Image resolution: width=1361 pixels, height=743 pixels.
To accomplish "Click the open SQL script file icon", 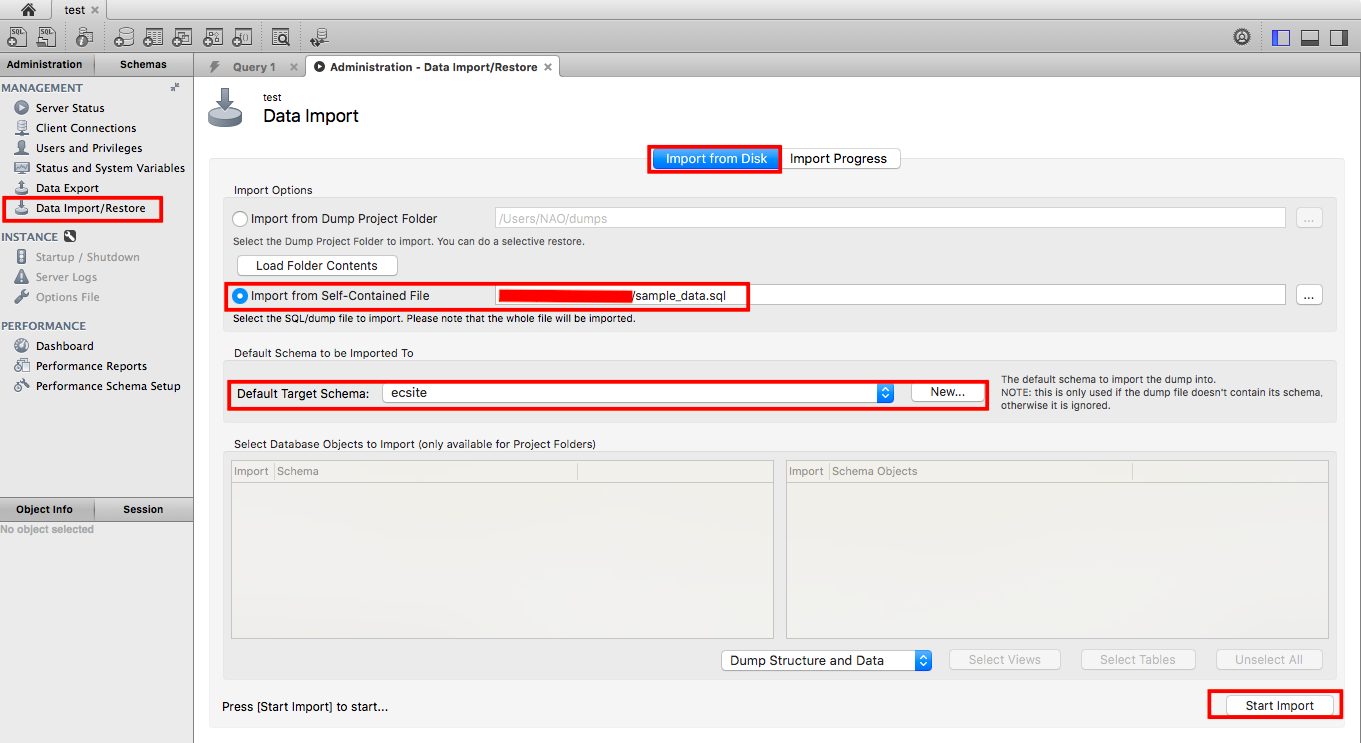I will click(x=47, y=38).
